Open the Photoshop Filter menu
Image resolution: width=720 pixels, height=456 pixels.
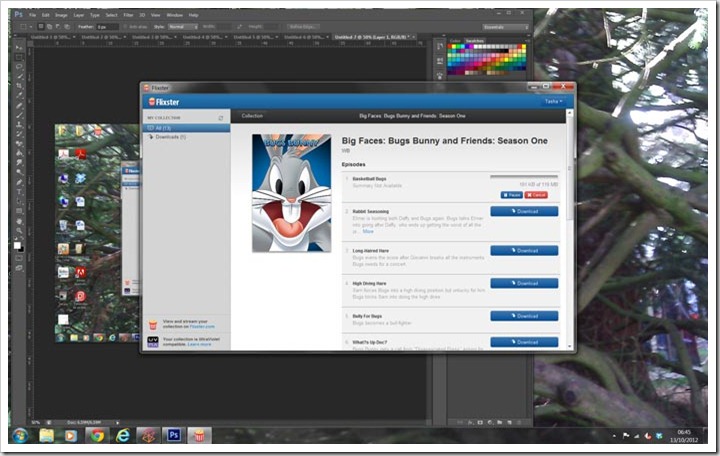[x=128, y=15]
